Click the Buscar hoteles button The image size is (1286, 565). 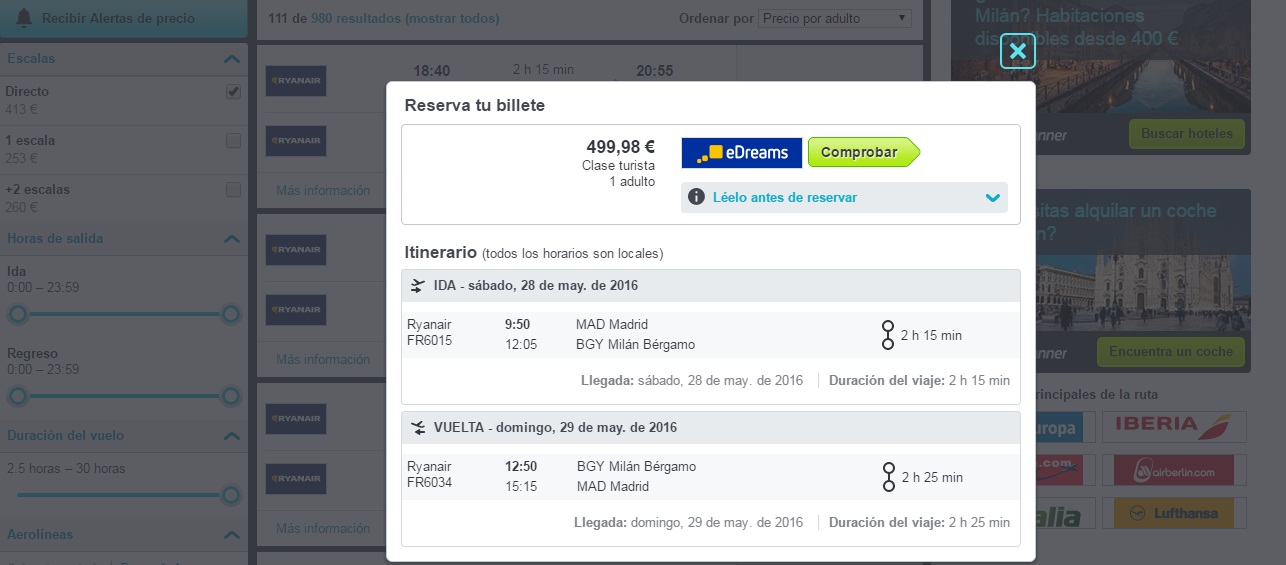(x=1187, y=134)
